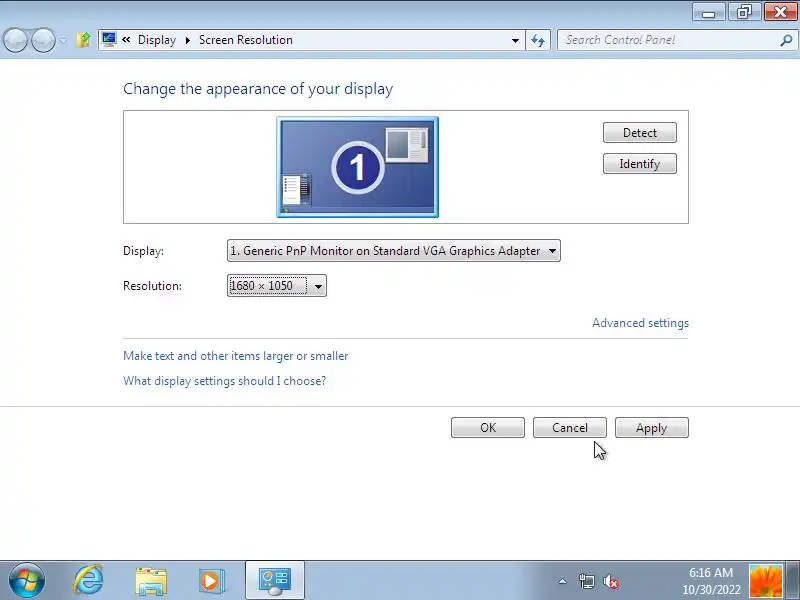Open Advanced settings link

[x=640, y=323]
